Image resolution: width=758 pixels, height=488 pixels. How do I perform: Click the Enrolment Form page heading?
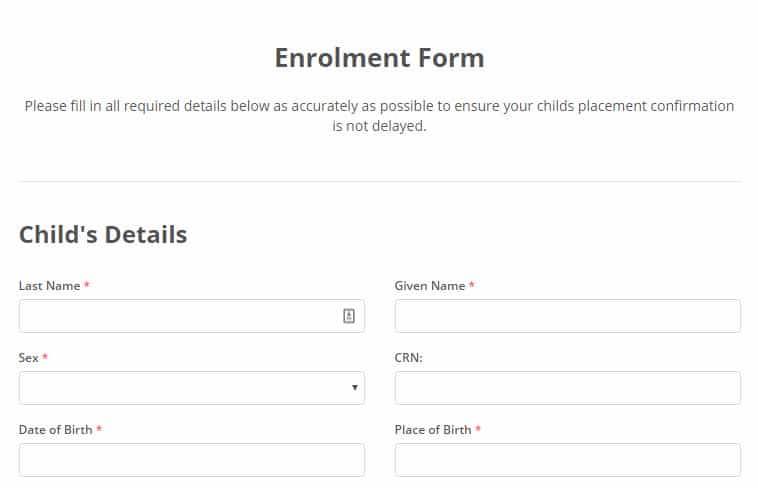[379, 58]
